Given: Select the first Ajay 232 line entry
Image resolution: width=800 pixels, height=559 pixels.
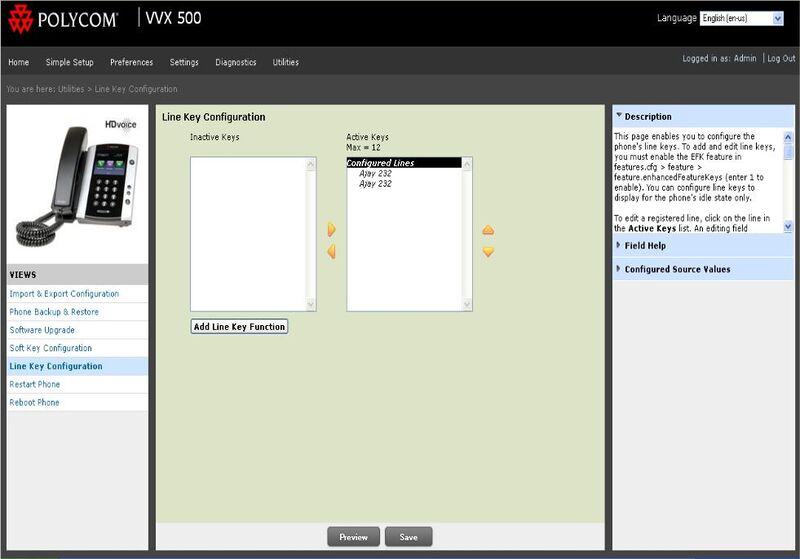Looking at the screenshot, I should coord(375,173).
